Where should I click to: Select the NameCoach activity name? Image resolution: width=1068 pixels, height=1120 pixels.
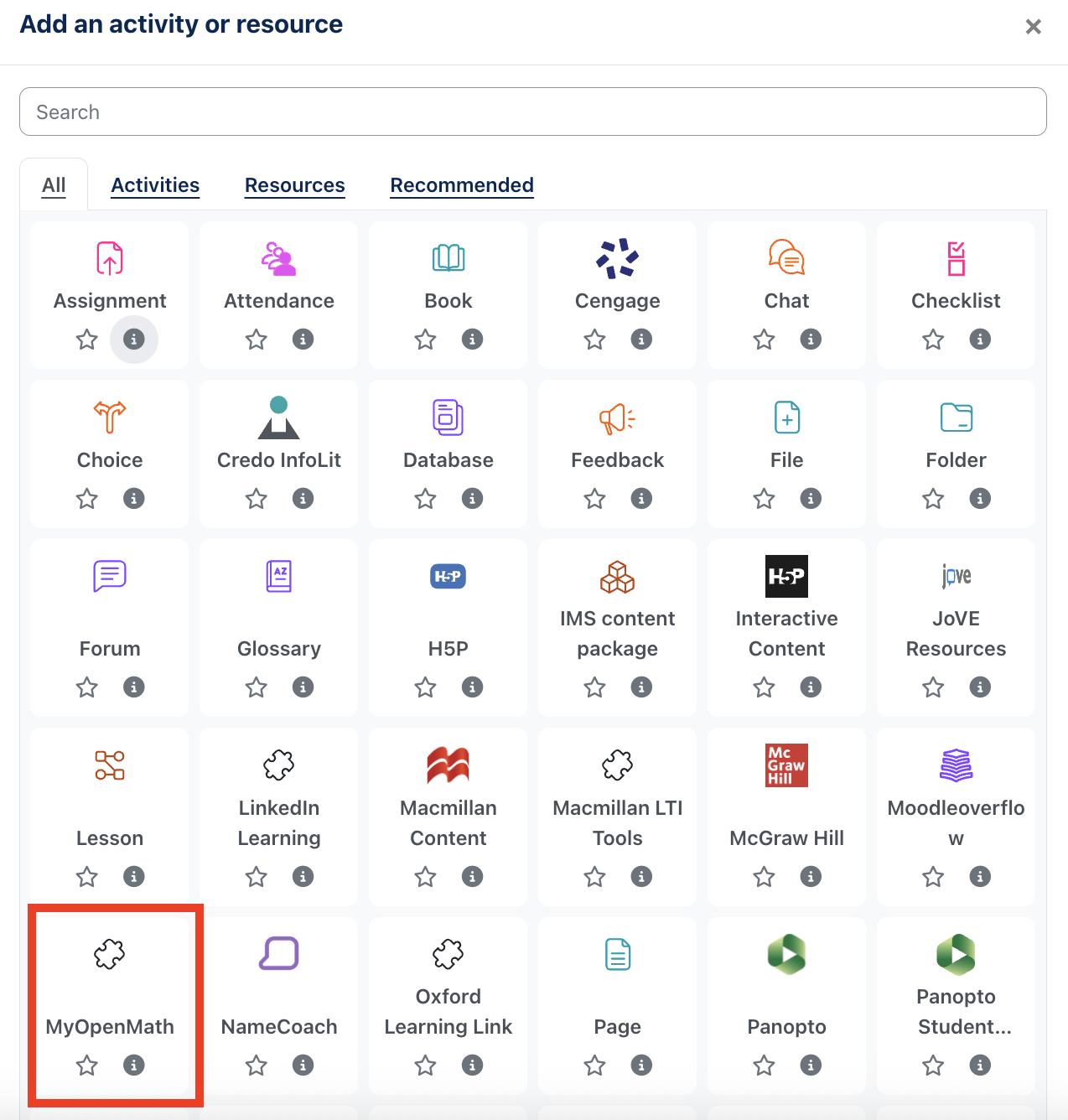click(279, 1027)
